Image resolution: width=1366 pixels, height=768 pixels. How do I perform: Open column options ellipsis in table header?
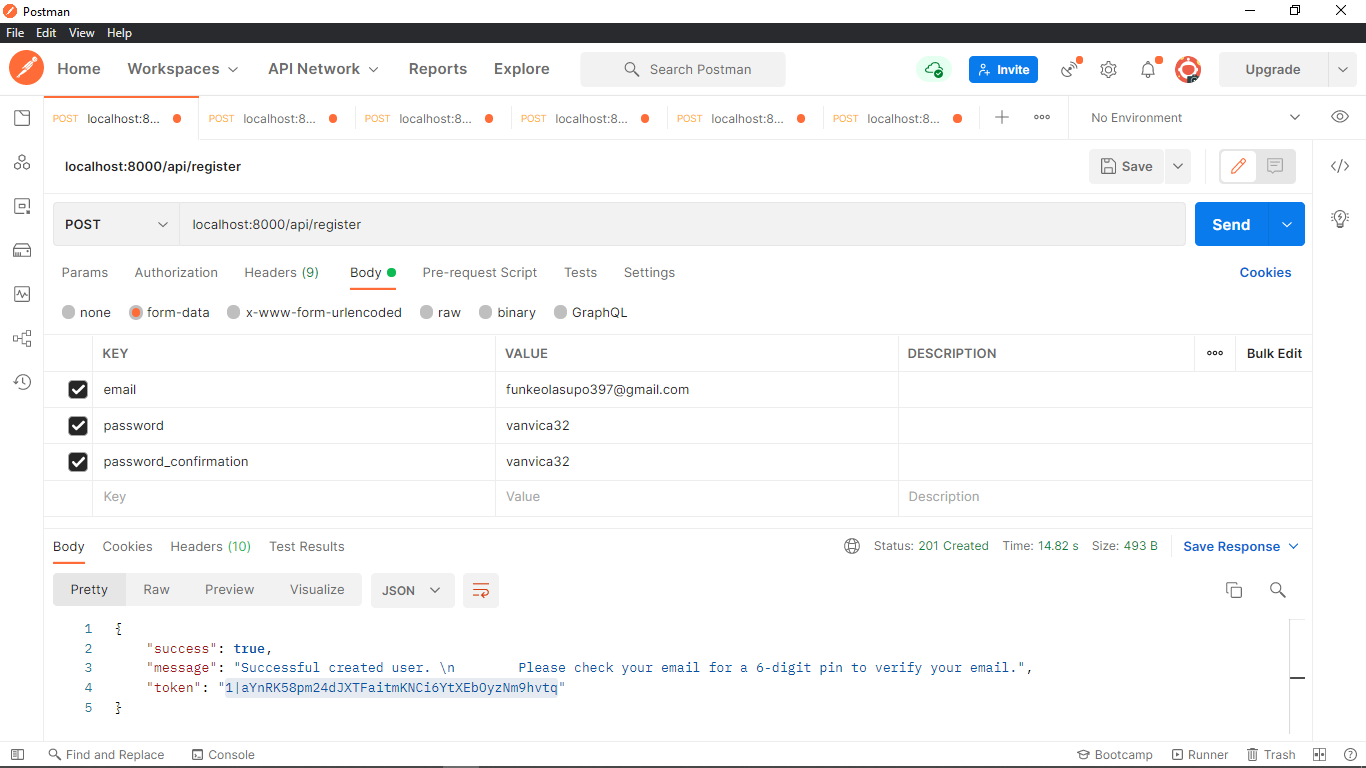pos(1215,353)
